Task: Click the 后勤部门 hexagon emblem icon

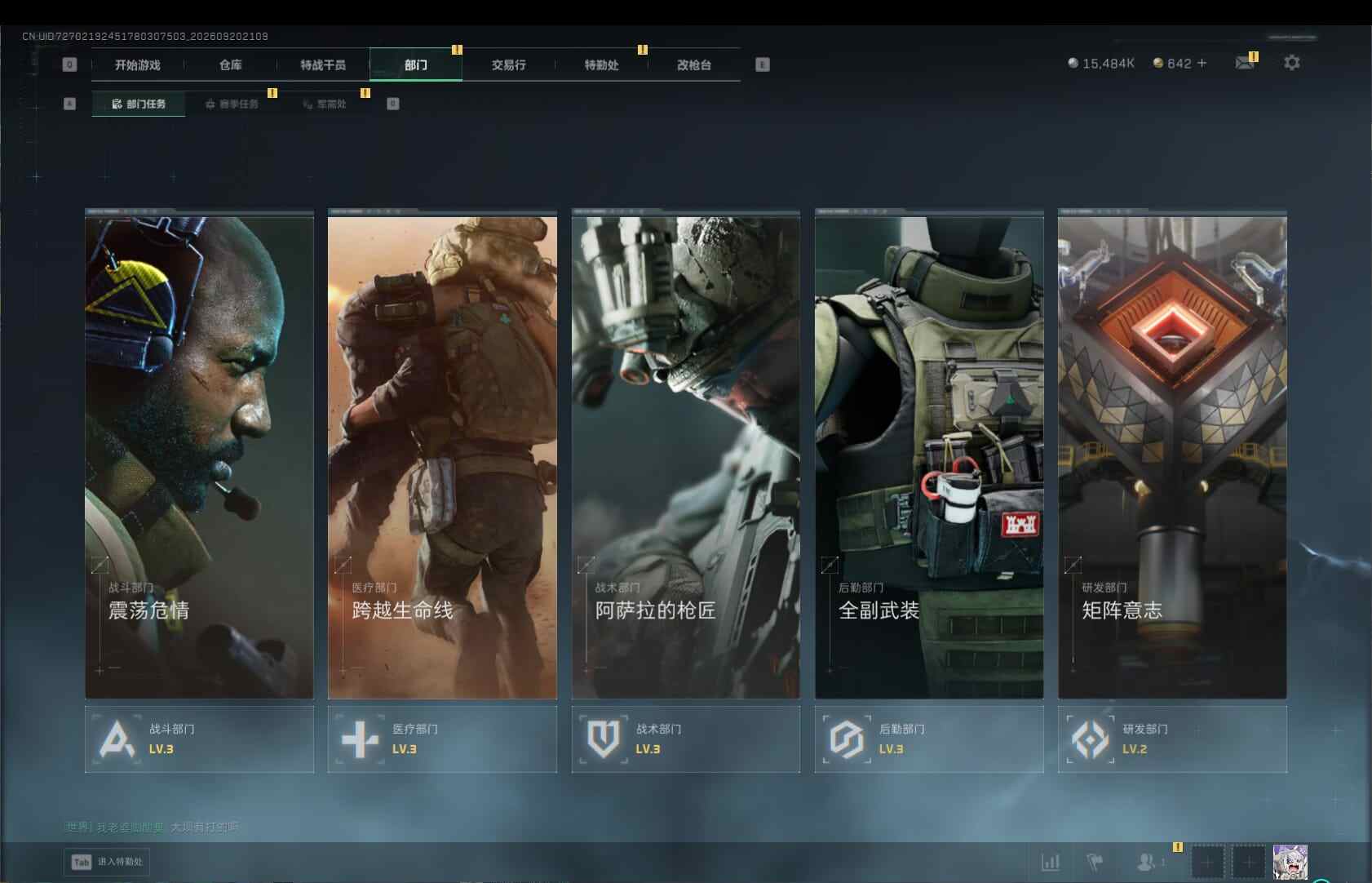Action: tap(847, 739)
